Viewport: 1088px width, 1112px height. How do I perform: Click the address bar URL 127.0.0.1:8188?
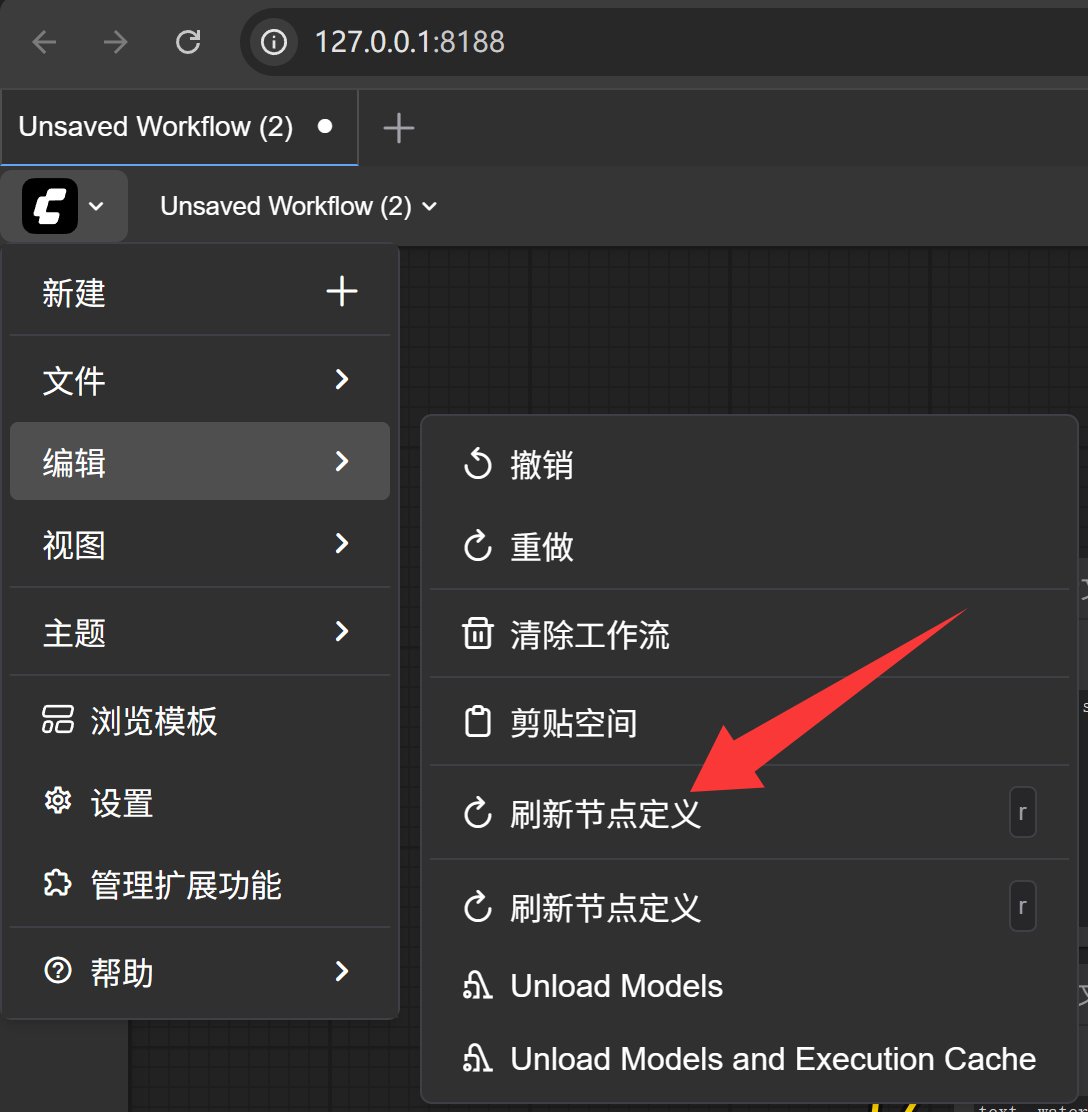click(x=410, y=42)
